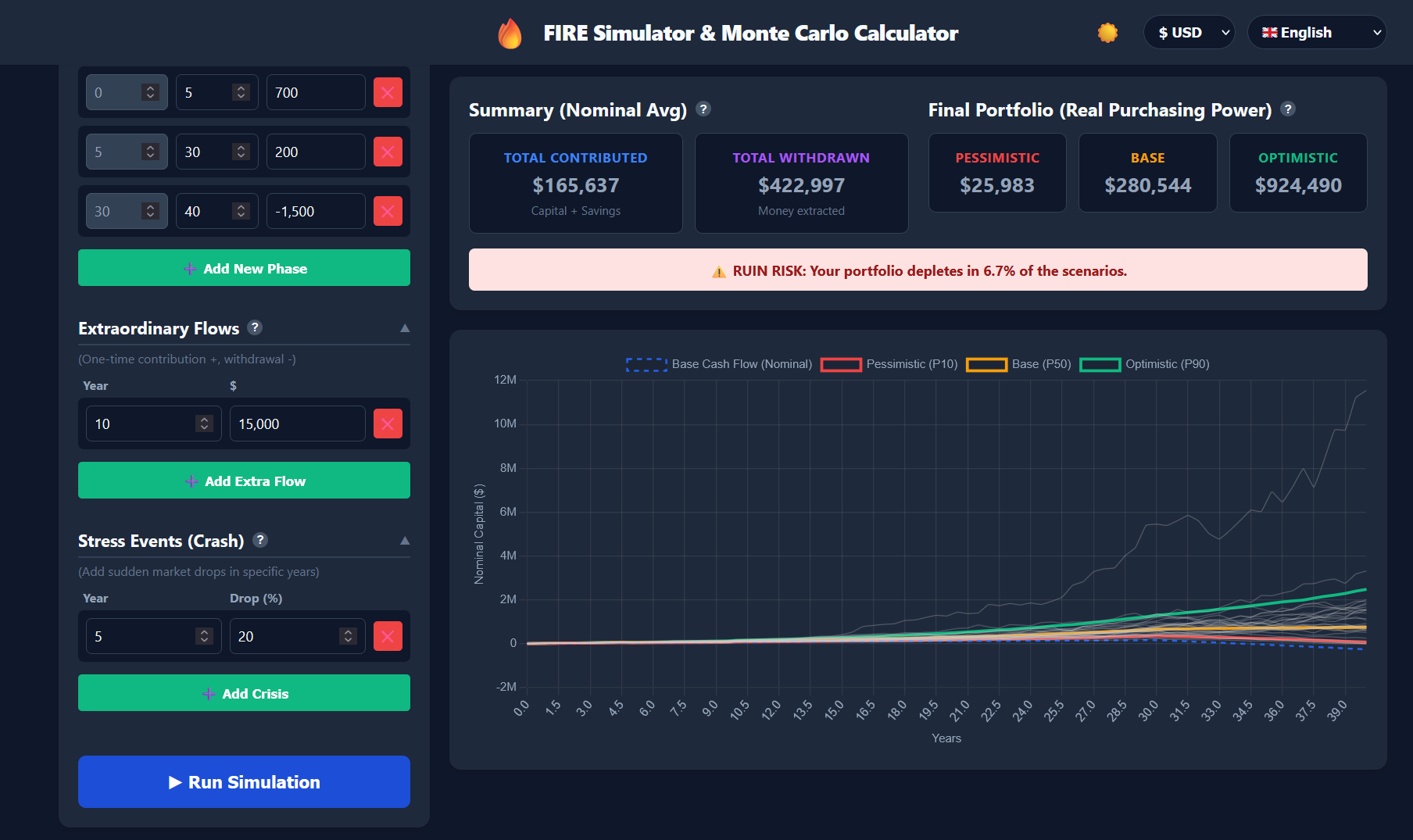1413x840 pixels.
Task: Remove the year-10 extraordinary flow
Action: pos(388,423)
